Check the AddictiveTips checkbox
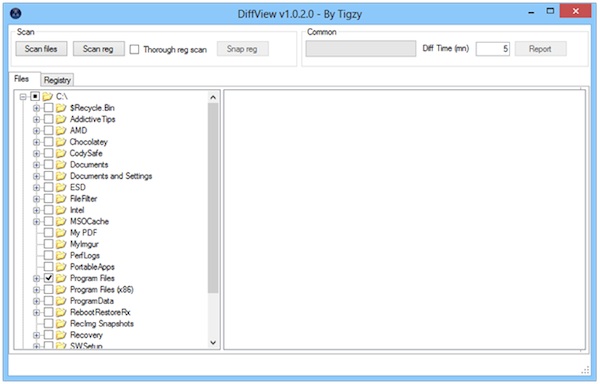600x384 pixels. [x=49, y=119]
